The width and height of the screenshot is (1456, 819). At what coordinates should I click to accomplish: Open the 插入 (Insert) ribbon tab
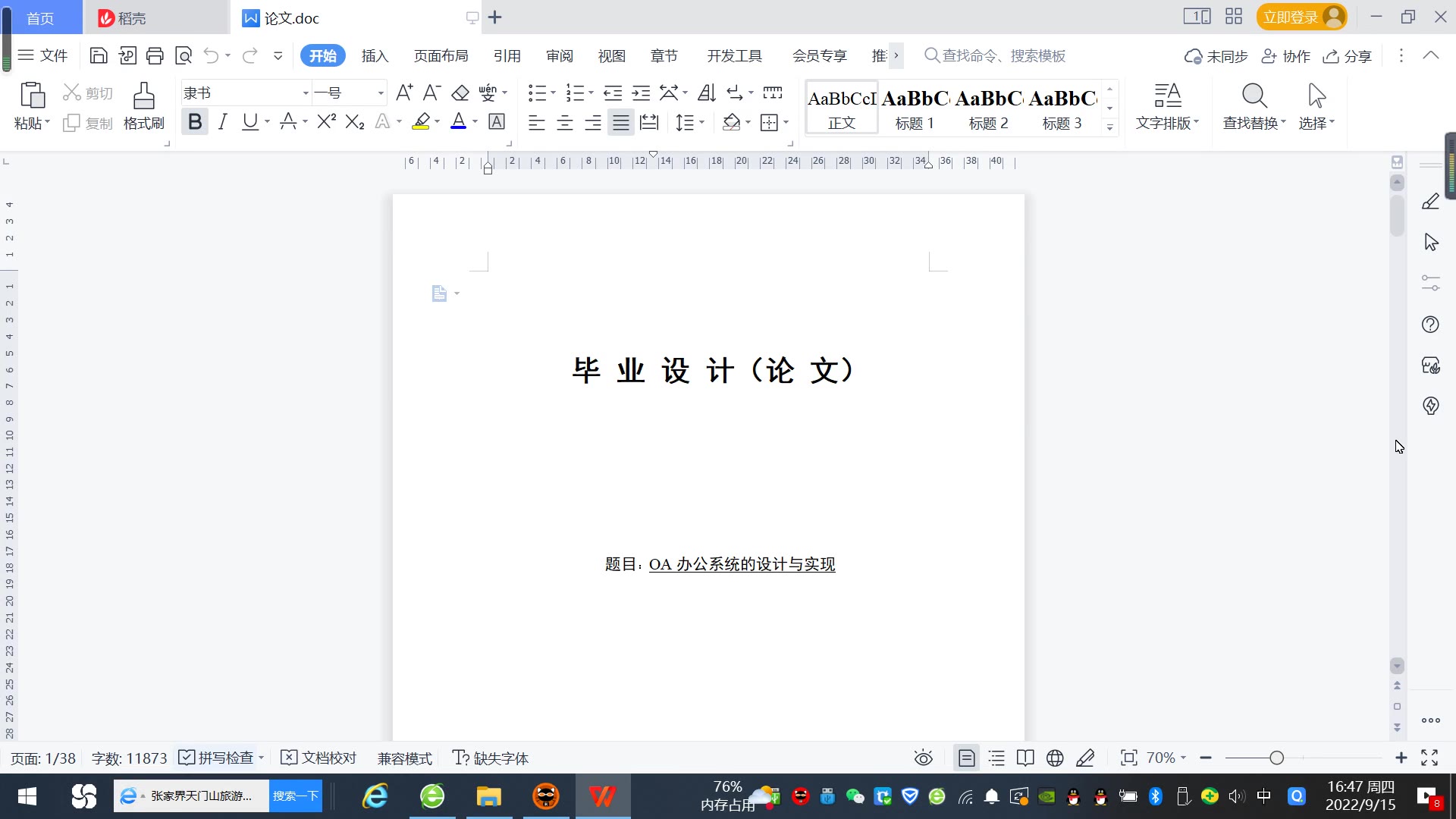tap(375, 56)
